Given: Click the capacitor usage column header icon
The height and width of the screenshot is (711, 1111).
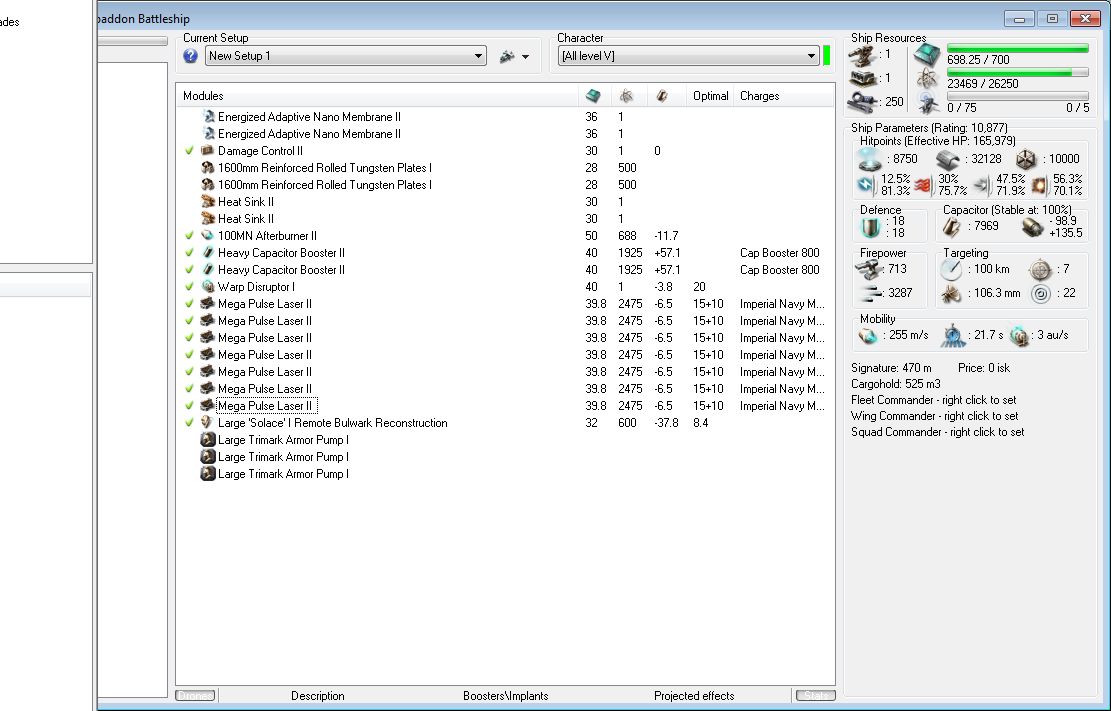Looking at the screenshot, I should pos(662,96).
